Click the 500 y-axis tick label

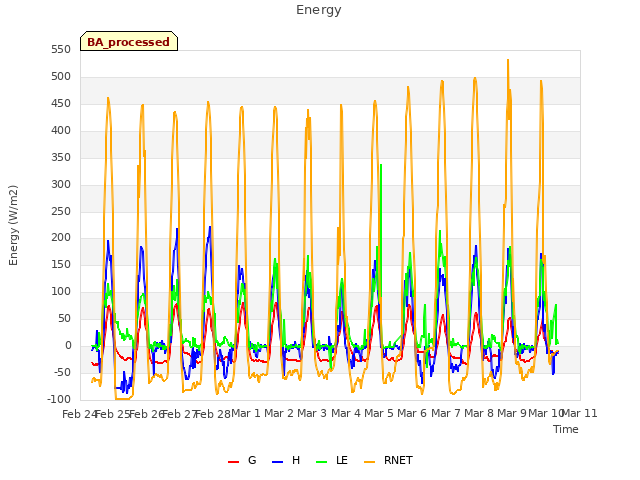(61, 77)
